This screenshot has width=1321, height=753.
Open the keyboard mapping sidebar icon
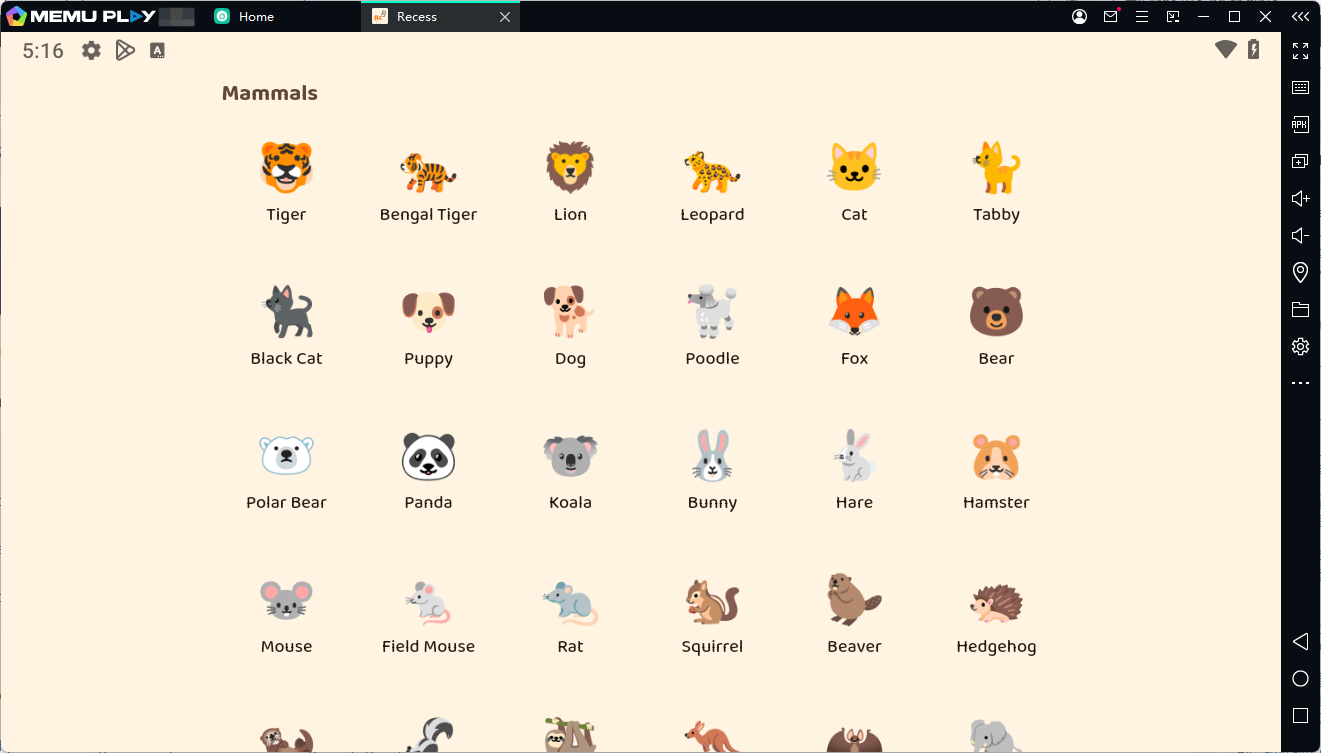[x=1300, y=88]
